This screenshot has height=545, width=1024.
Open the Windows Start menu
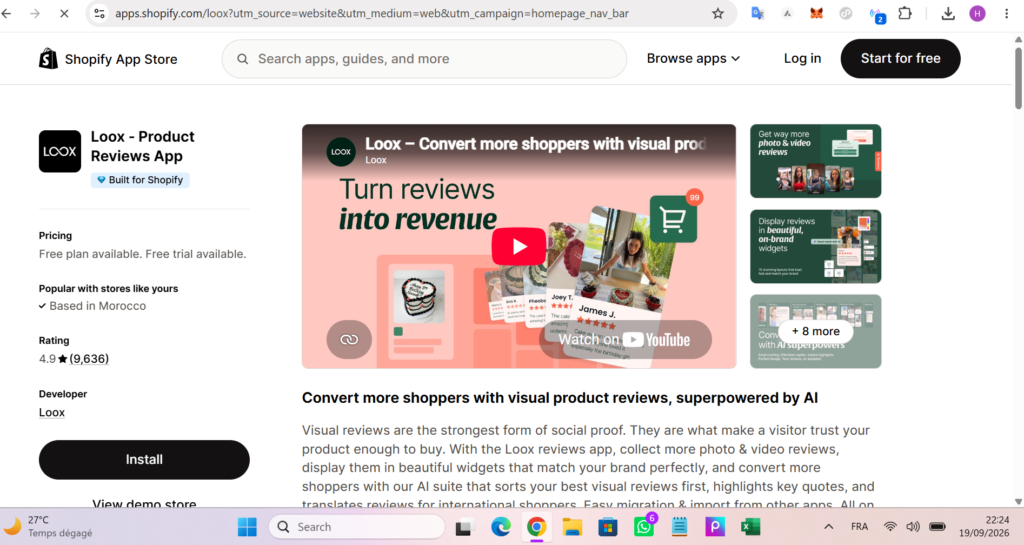point(247,527)
